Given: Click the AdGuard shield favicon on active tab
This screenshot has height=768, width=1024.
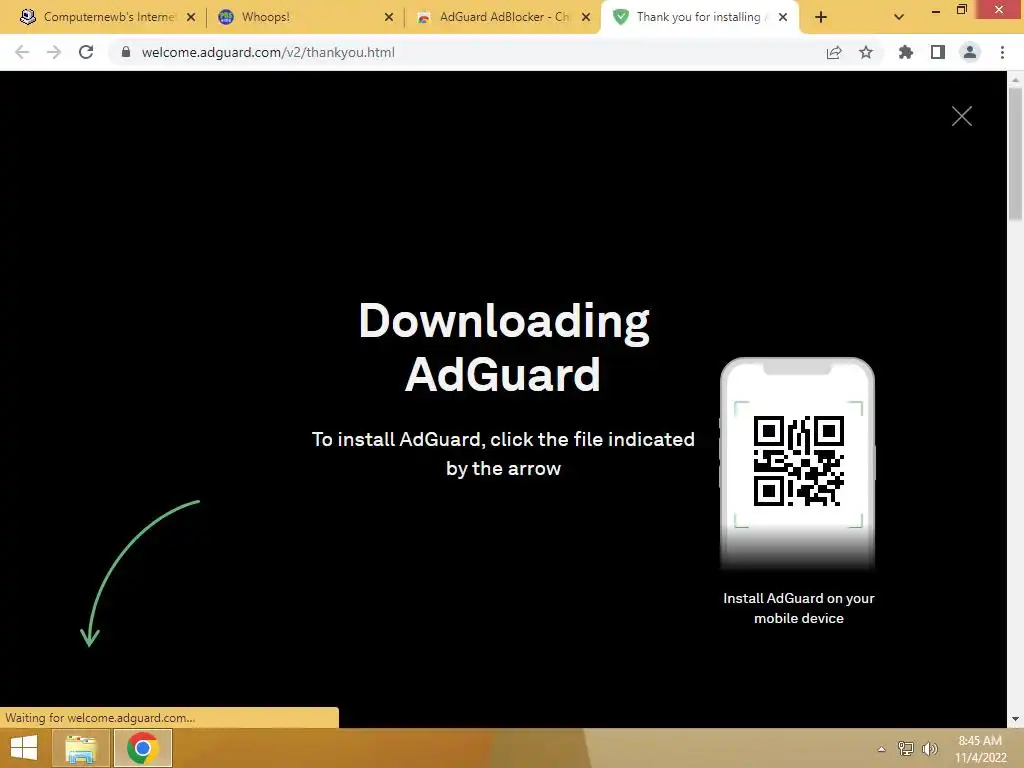Looking at the screenshot, I should point(620,17).
